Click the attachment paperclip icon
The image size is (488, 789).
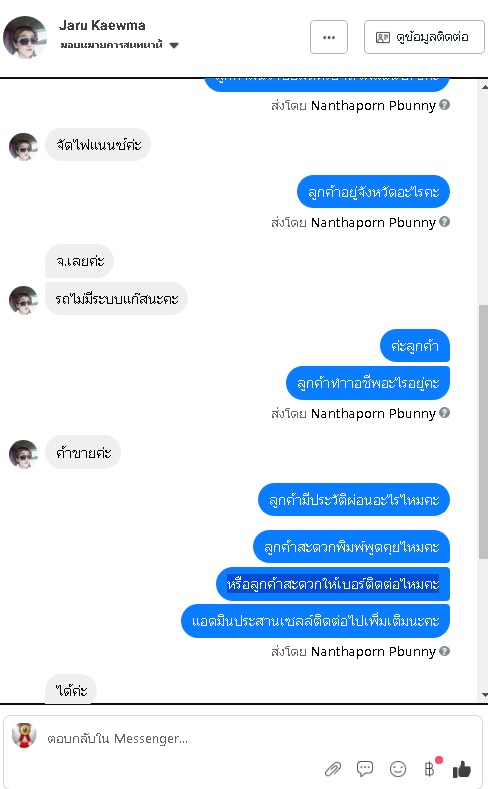tap(333, 768)
